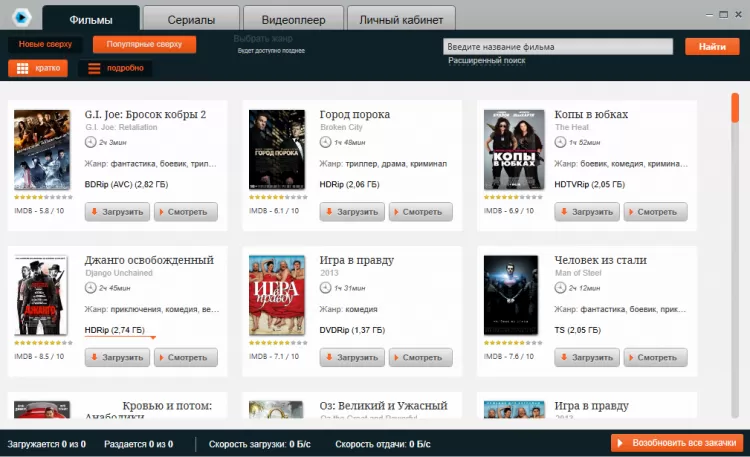
Task: Click the clock icon by 1ч 52мин
Action: [560, 142]
